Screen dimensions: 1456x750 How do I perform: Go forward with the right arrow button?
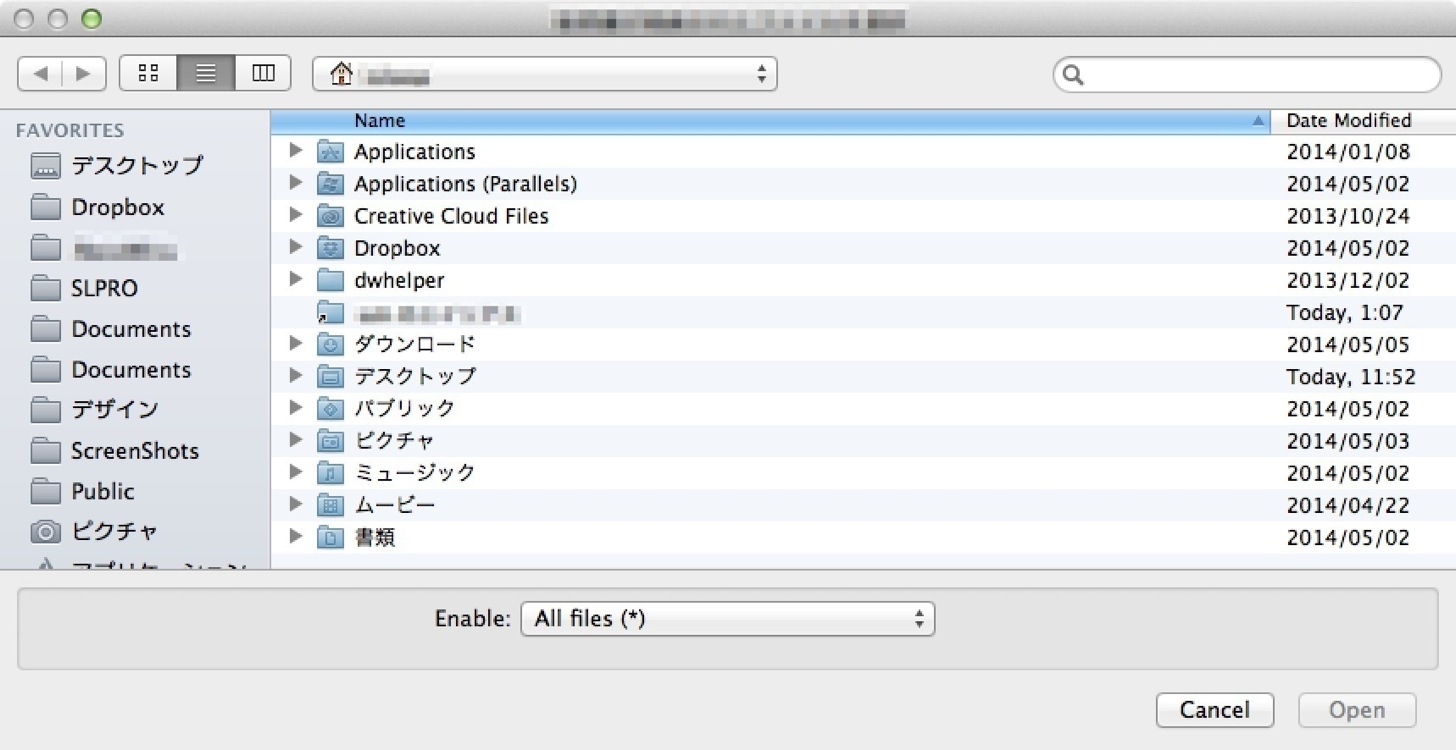point(84,73)
